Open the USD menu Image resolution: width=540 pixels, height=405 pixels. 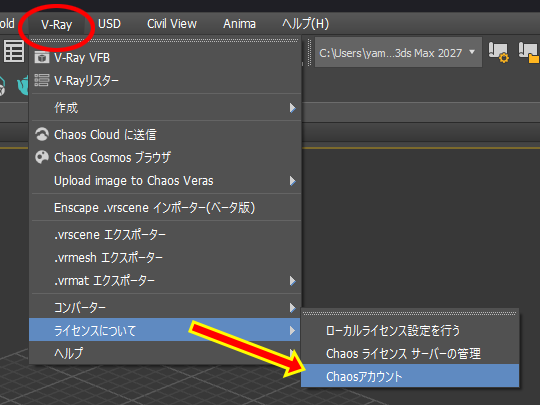(x=109, y=24)
